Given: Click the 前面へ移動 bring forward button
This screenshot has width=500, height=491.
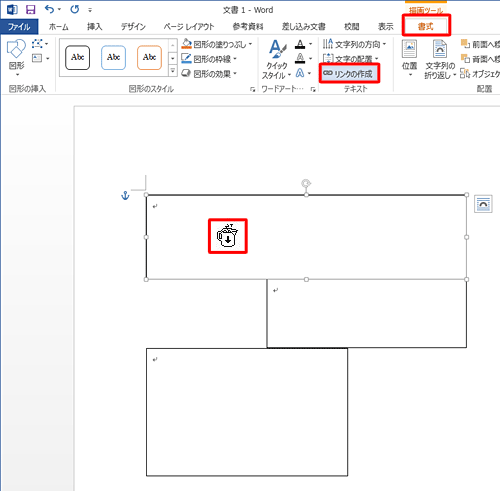Looking at the screenshot, I should pos(480,44).
